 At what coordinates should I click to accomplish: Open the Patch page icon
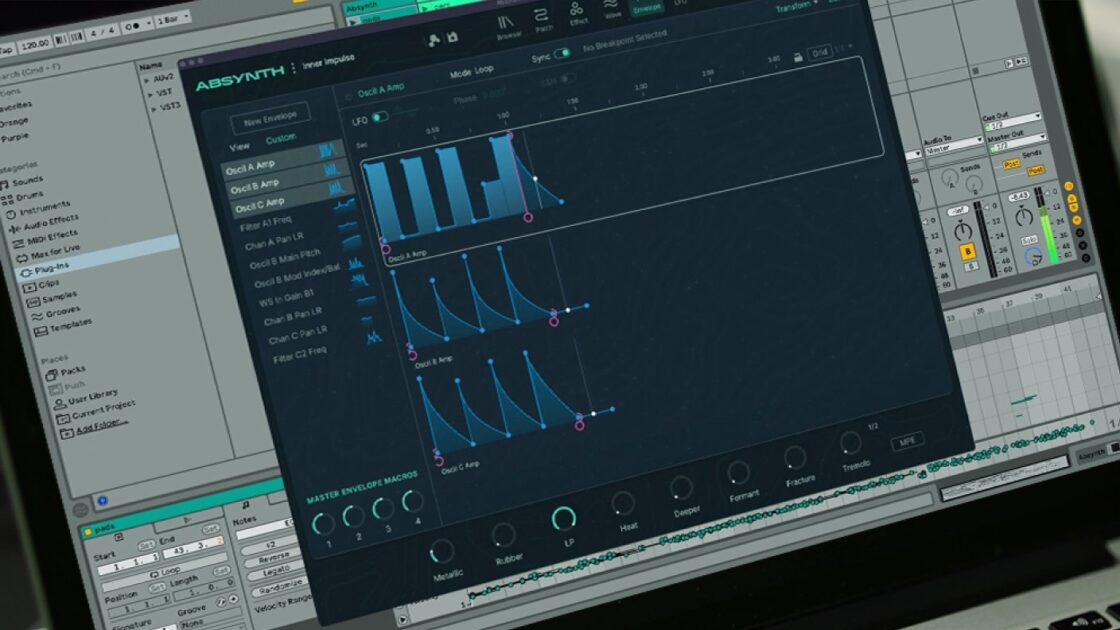(544, 18)
